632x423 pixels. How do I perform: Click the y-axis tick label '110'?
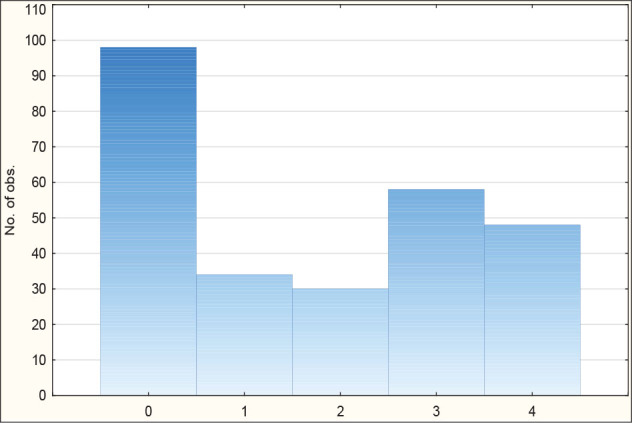pyautogui.click(x=36, y=10)
